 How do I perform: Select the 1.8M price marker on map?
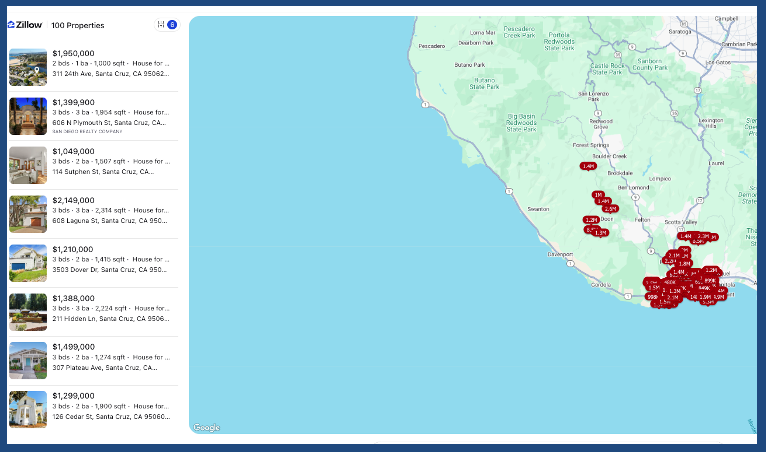tap(684, 264)
